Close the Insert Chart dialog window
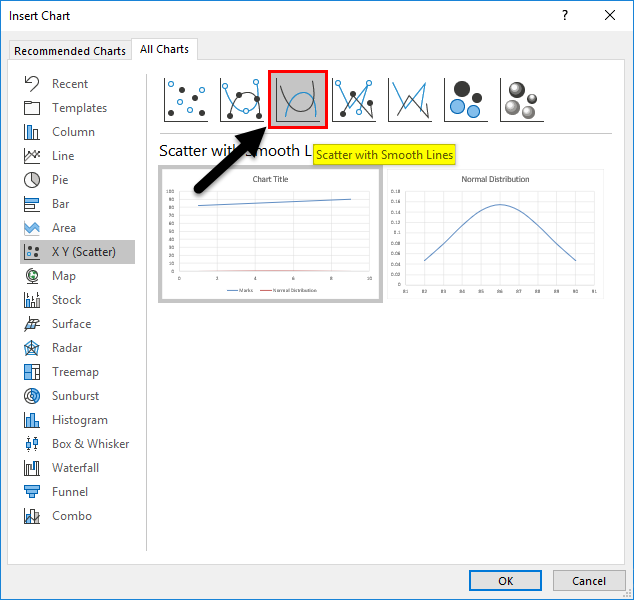 [610, 15]
